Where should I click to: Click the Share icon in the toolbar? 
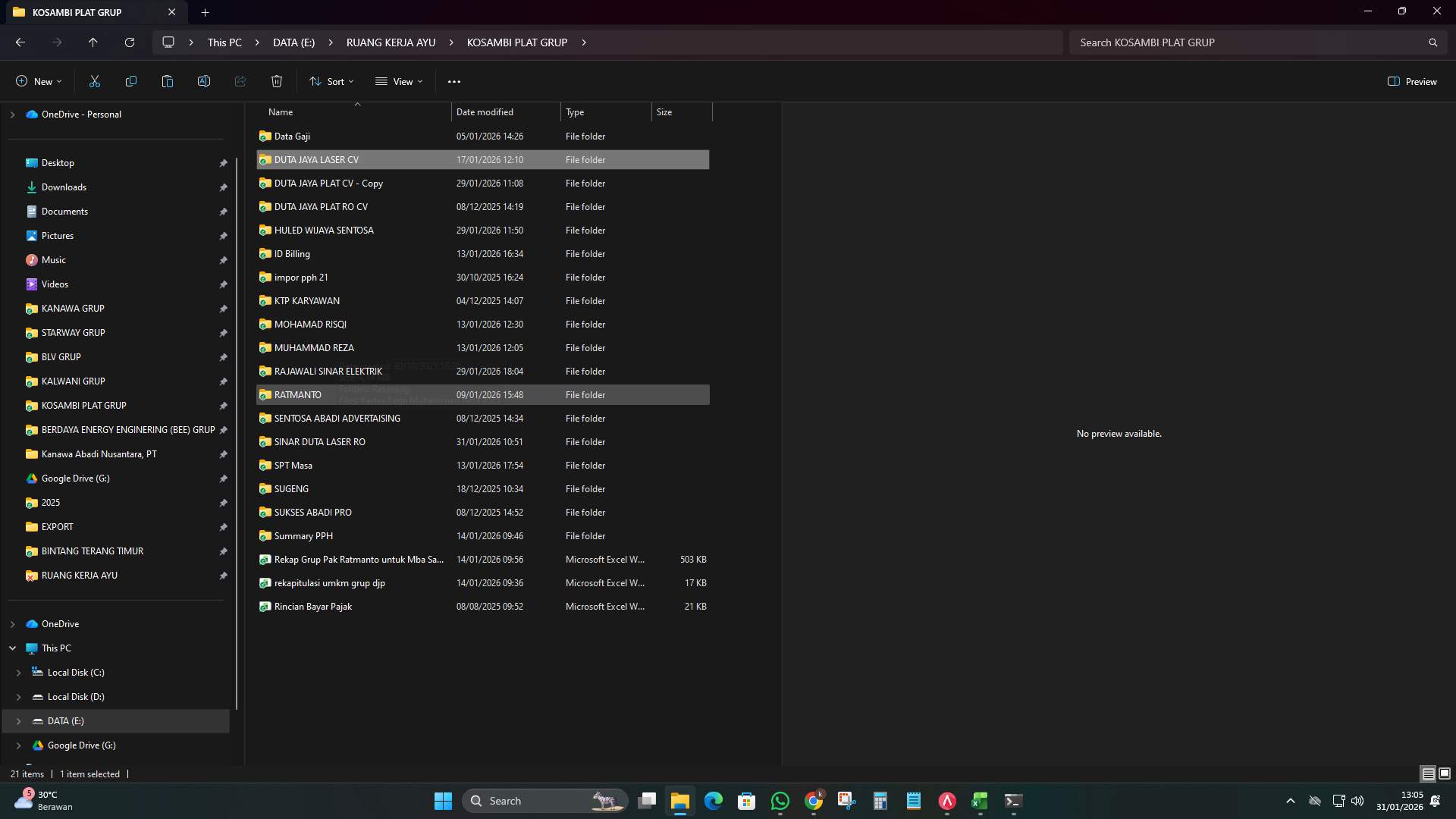[240, 81]
